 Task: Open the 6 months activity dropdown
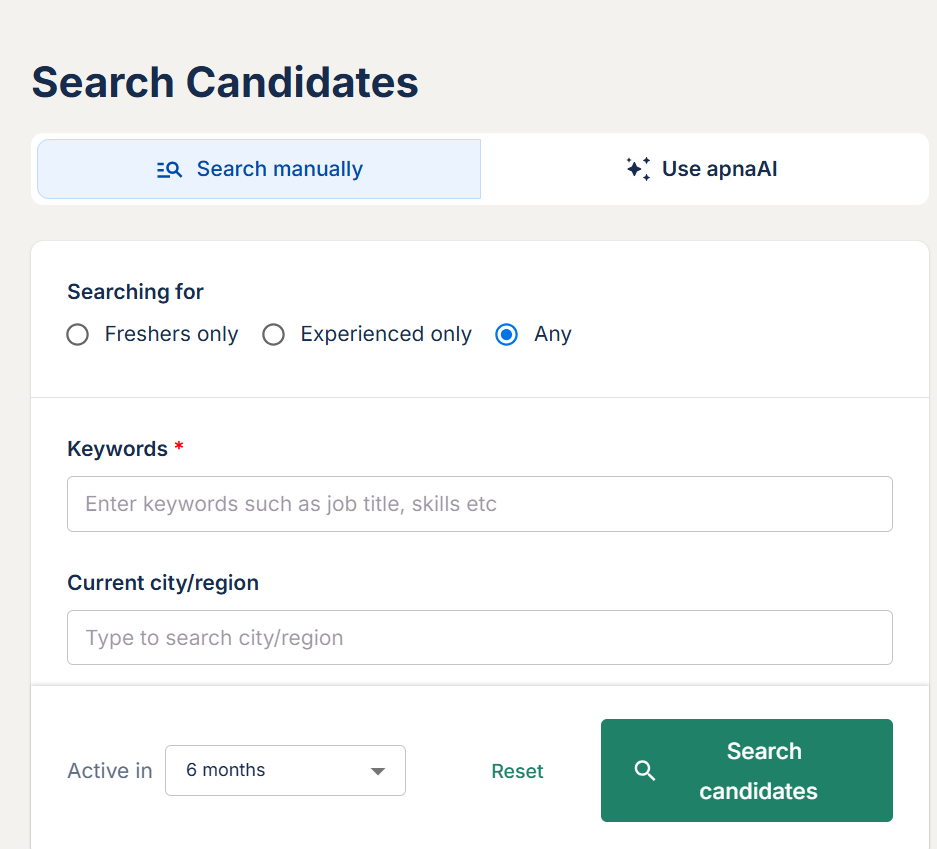[x=285, y=771]
